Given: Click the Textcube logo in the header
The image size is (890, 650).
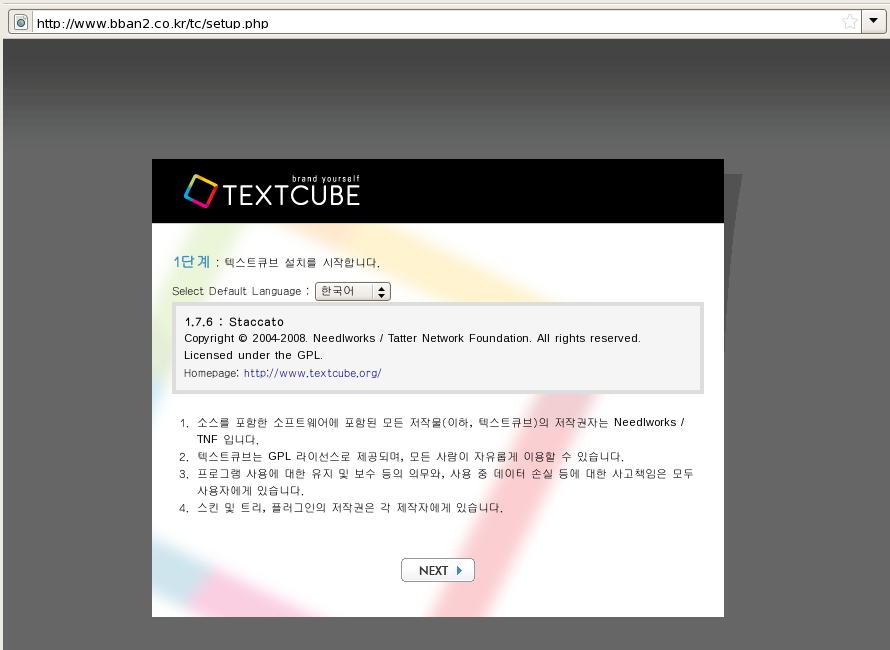Looking at the screenshot, I should 272,191.
